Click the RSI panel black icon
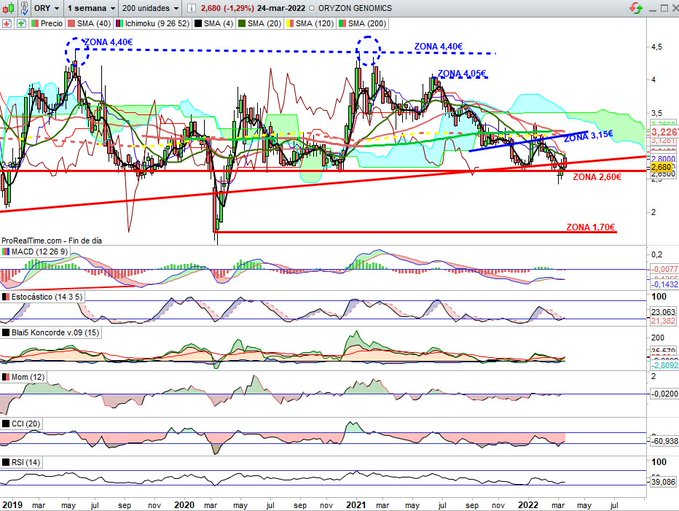This screenshot has height=511, width=679. pyautogui.click(x=6, y=462)
